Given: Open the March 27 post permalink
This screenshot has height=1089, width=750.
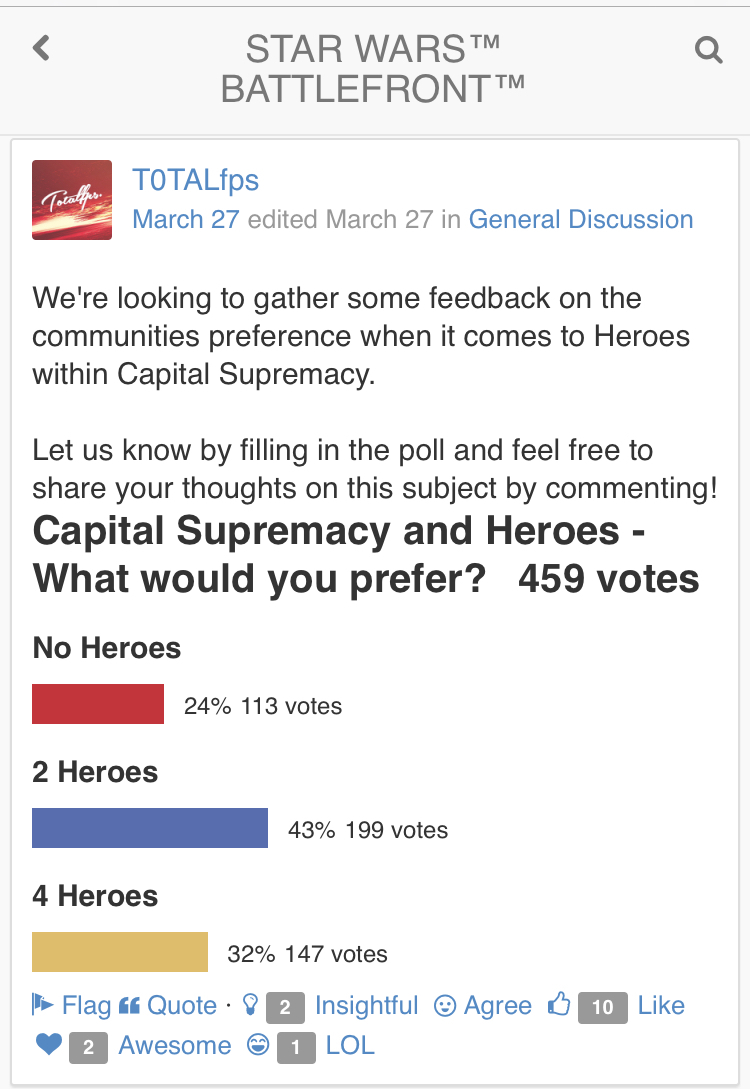Looking at the screenshot, I should pyautogui.click(x=186, y=219).
